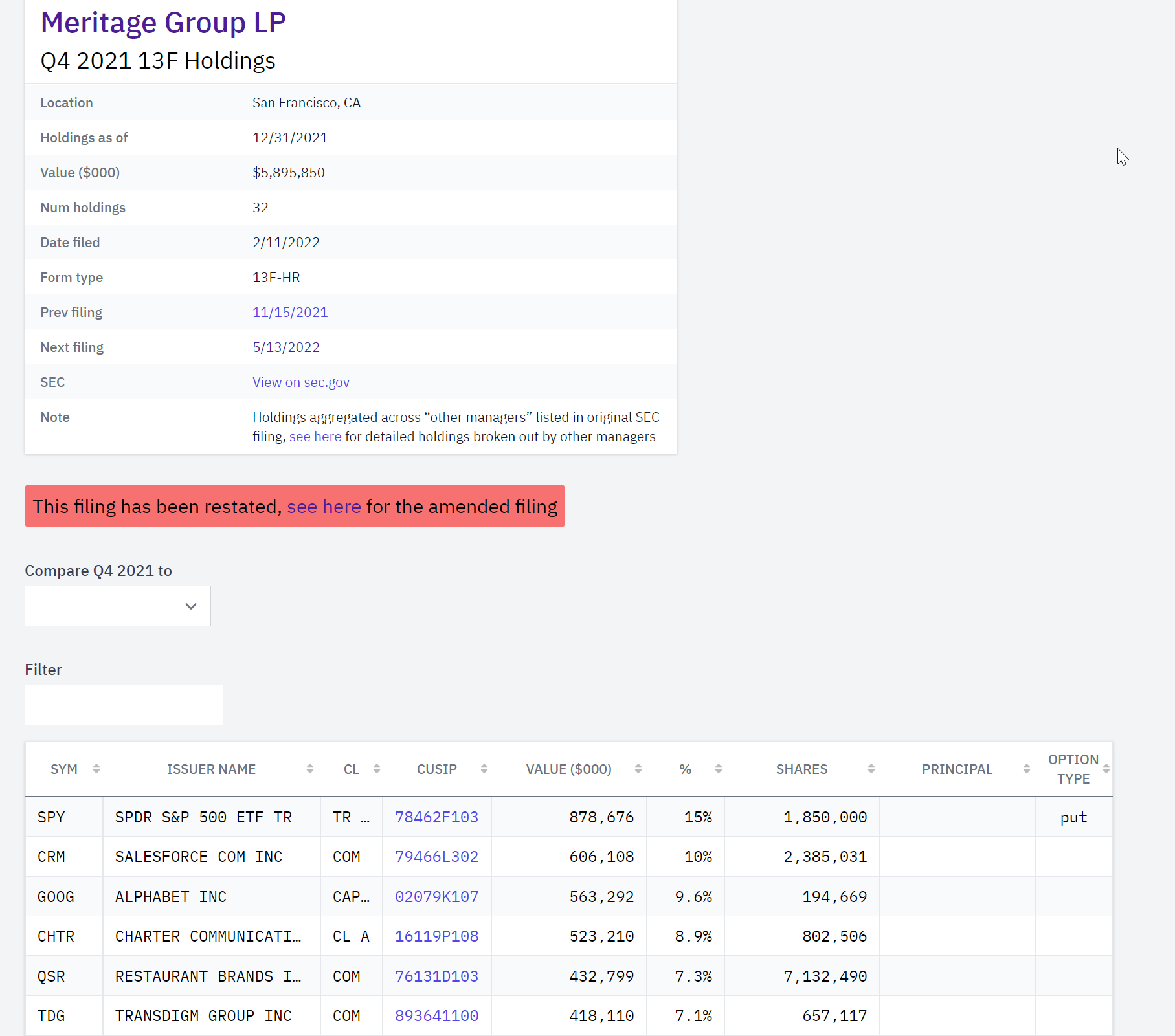Viewport: 1175px width, 1036px height.
Task: Sort by % column arrows
Action: click(719, 769)
